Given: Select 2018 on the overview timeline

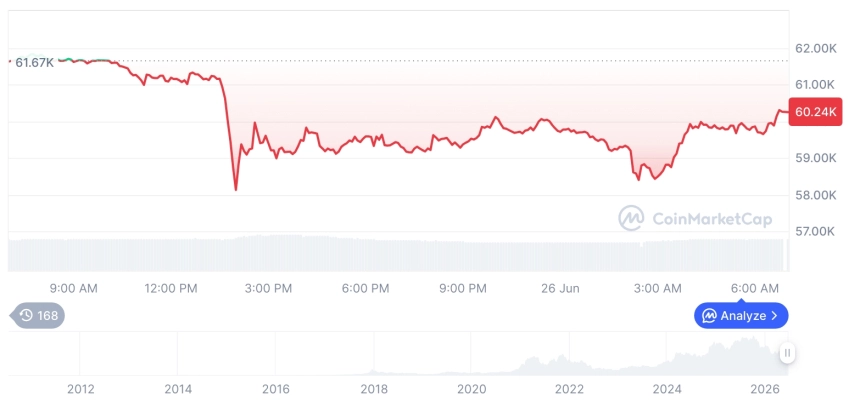Looking at the screenshot, I should (x=374, y=389).
